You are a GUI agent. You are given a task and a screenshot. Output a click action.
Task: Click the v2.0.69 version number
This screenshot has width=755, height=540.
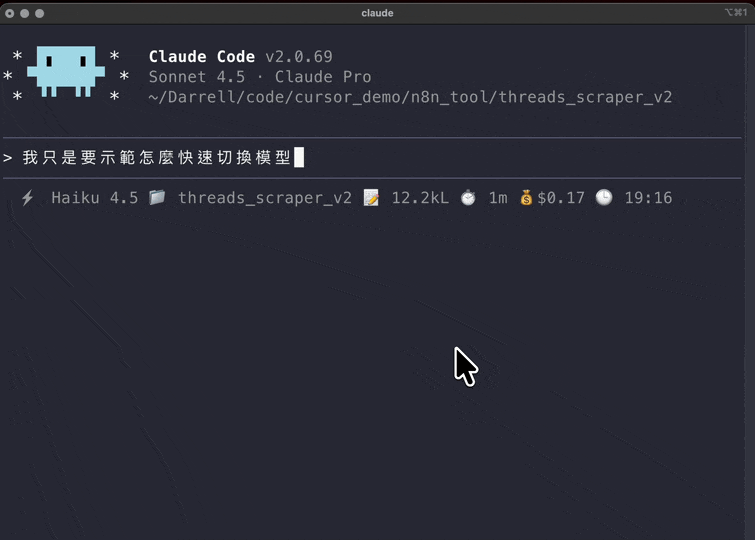(x=299, y=56)
